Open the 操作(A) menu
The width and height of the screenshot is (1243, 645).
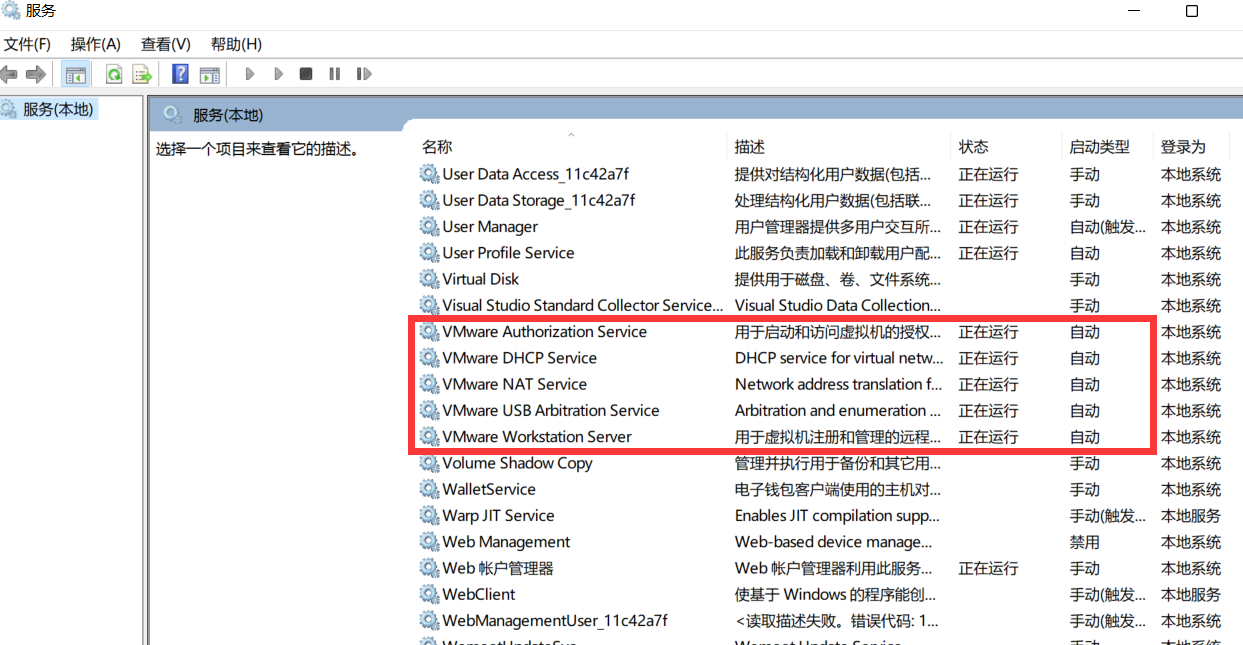tap(94, 44)
